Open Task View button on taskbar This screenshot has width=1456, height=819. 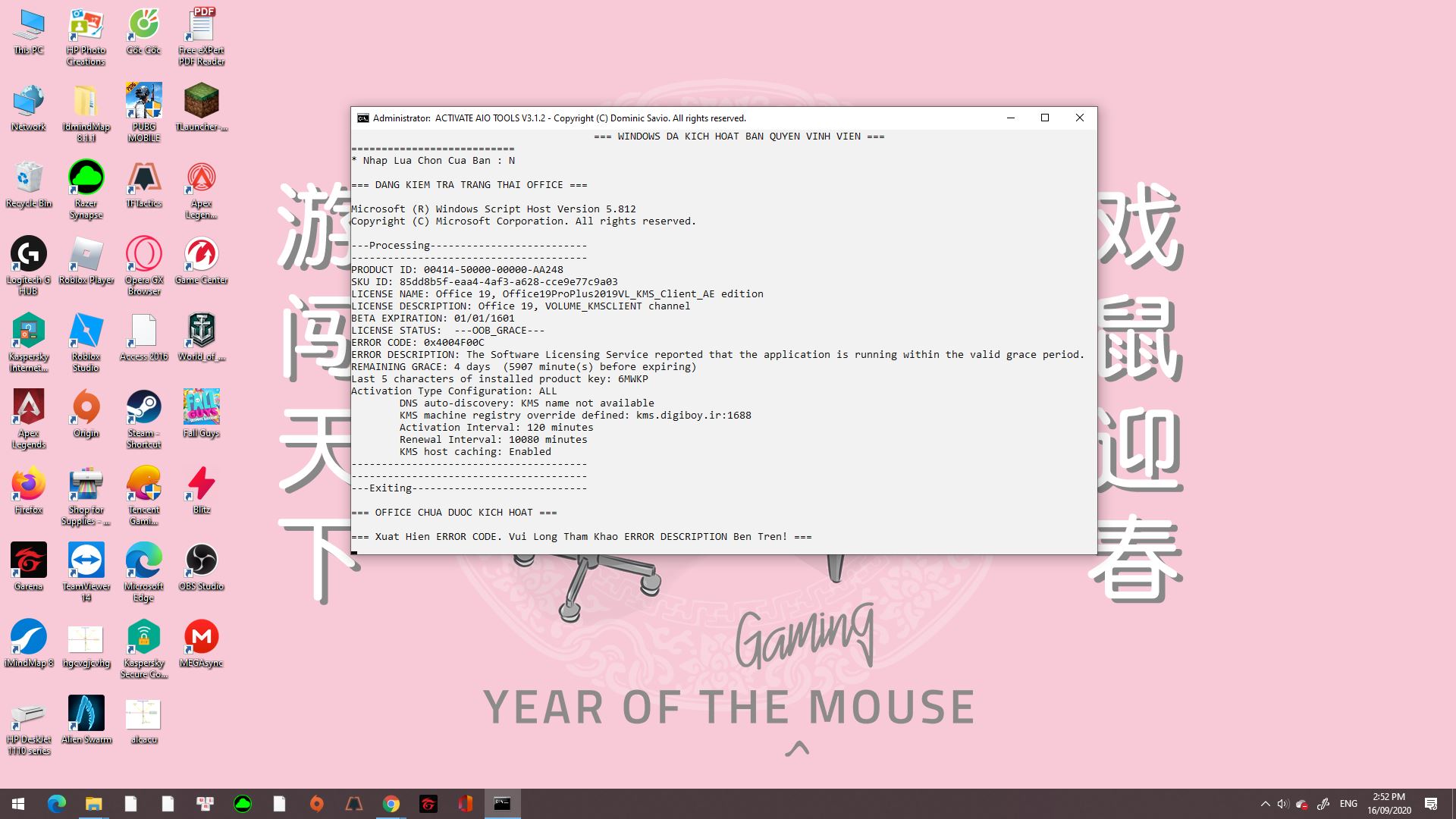pos(205,803)
